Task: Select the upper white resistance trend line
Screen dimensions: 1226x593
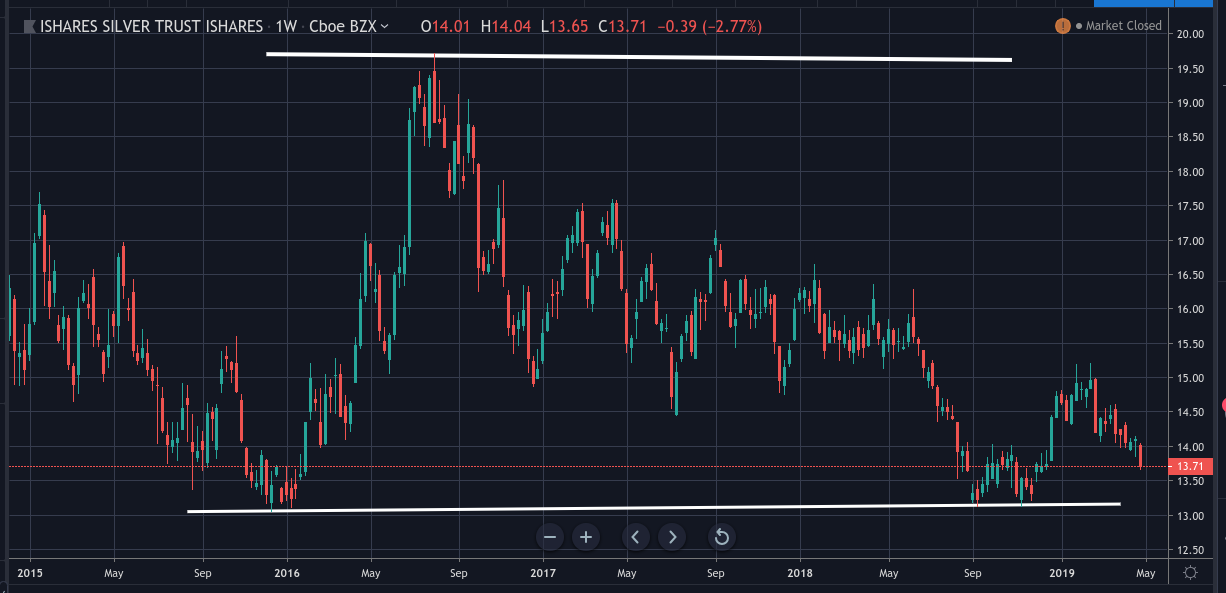Action: pos(640,57)
